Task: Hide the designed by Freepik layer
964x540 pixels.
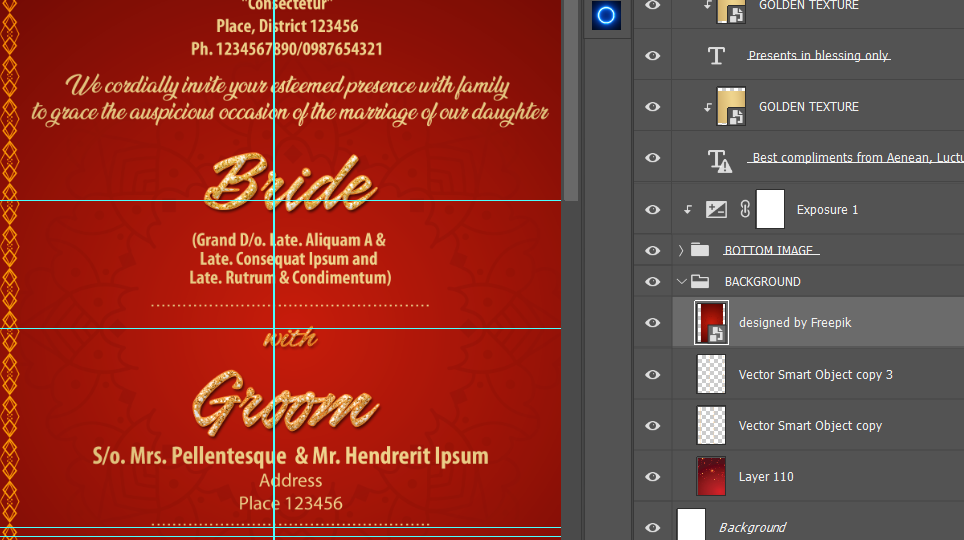Action: [x=653, y=323]
